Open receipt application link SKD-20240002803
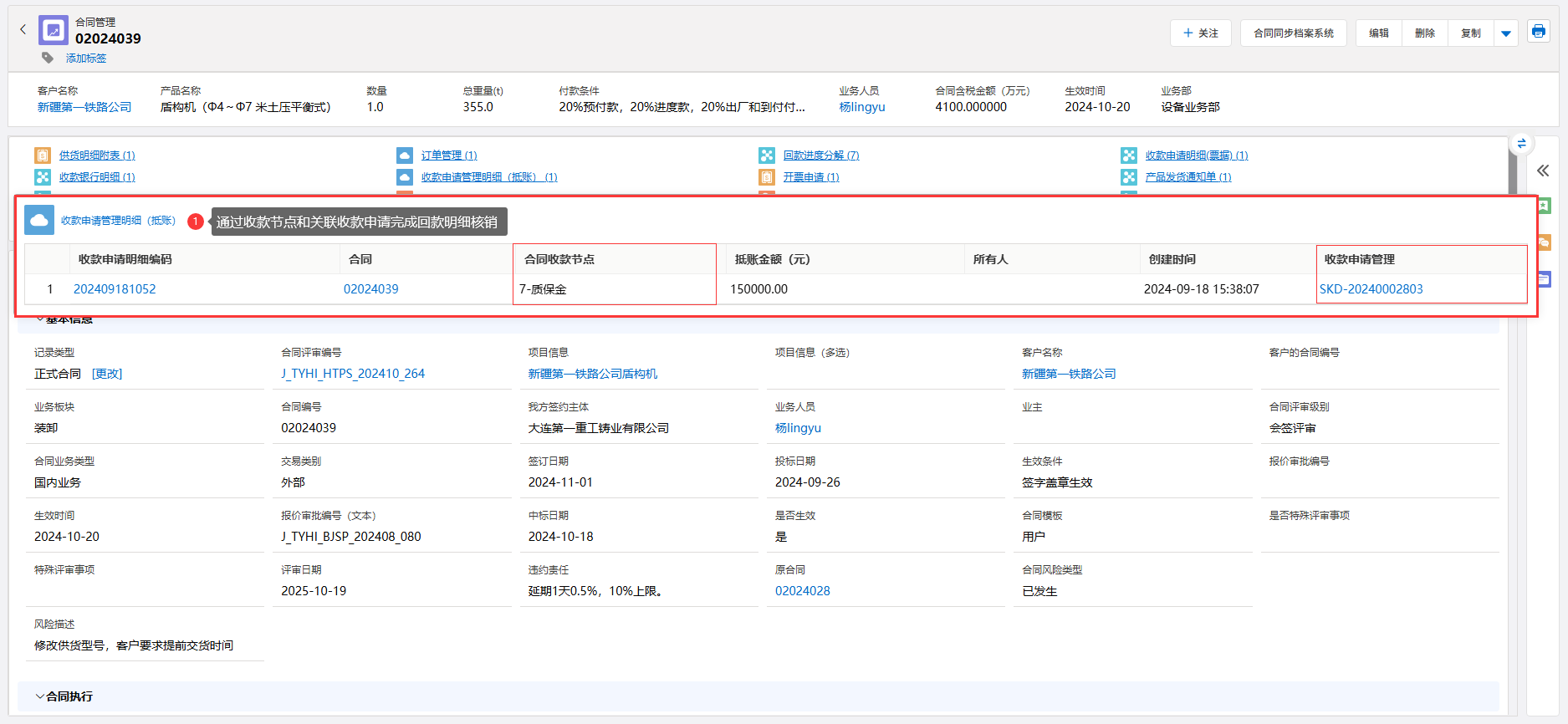 click(1371, 289)
